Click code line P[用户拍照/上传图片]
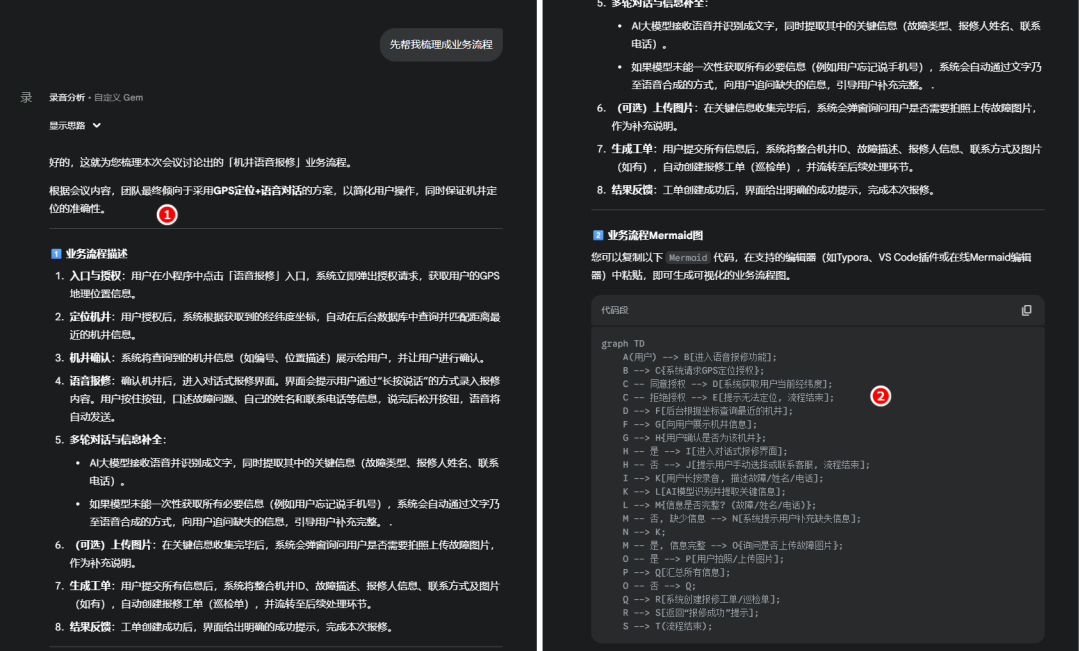Viewport: 1080px width, 651px height. point(703,559)
